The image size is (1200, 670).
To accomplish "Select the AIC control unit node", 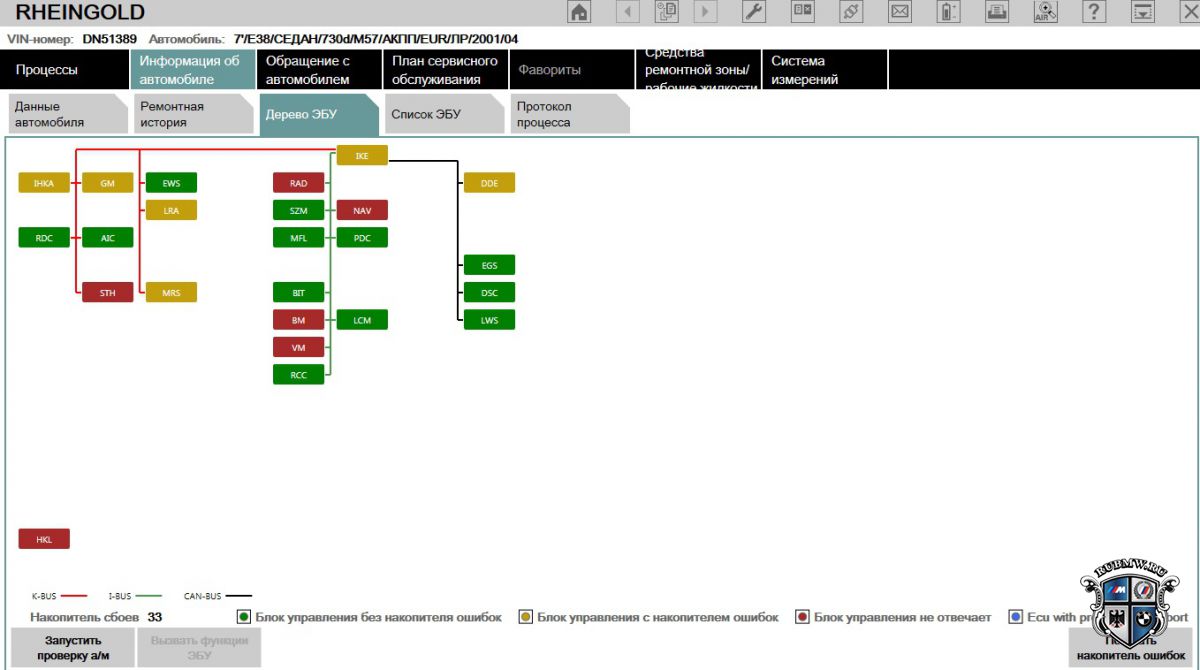I will tap(108, 238).
